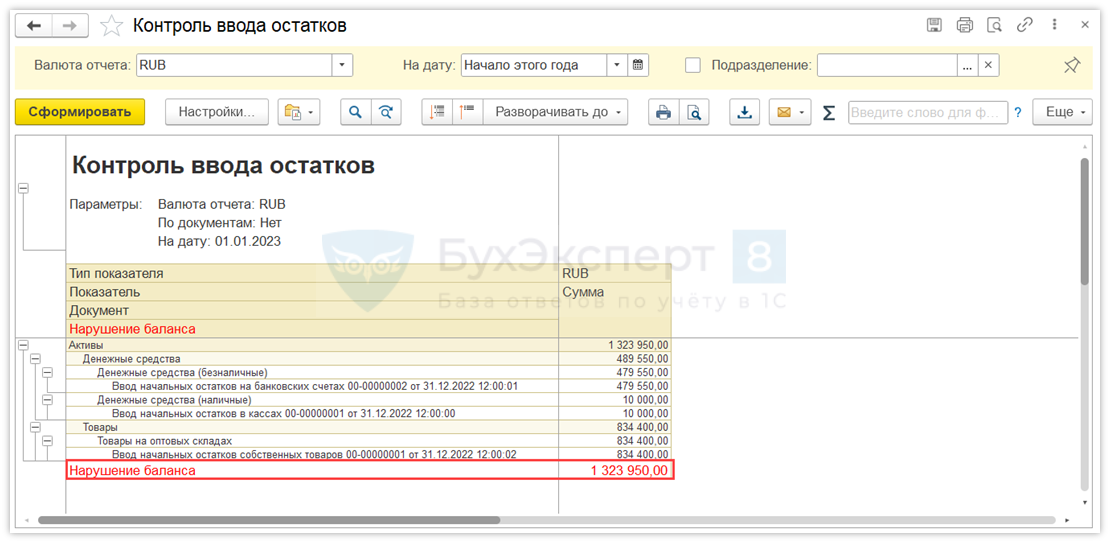Image resolution: width=1110 pixels, height=543 pixels.
Task: Open Настройки... settings button
Action: pos(217,112)
